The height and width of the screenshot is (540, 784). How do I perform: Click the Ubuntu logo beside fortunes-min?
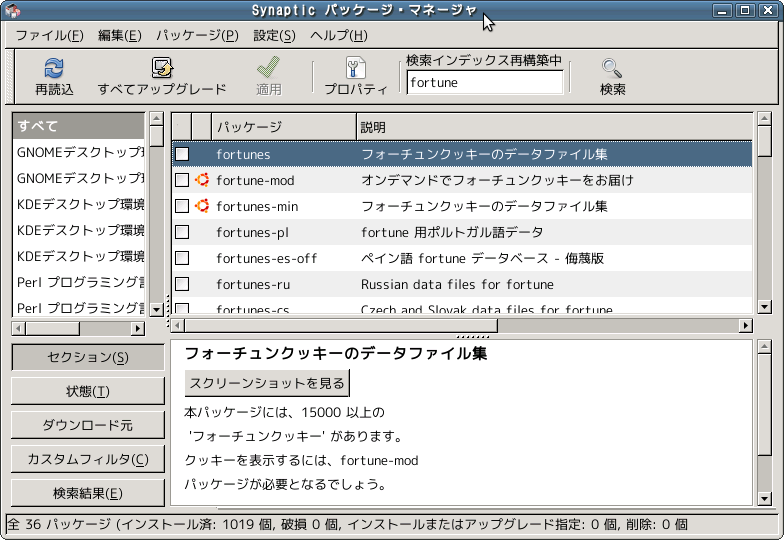[x=202, y=206]
